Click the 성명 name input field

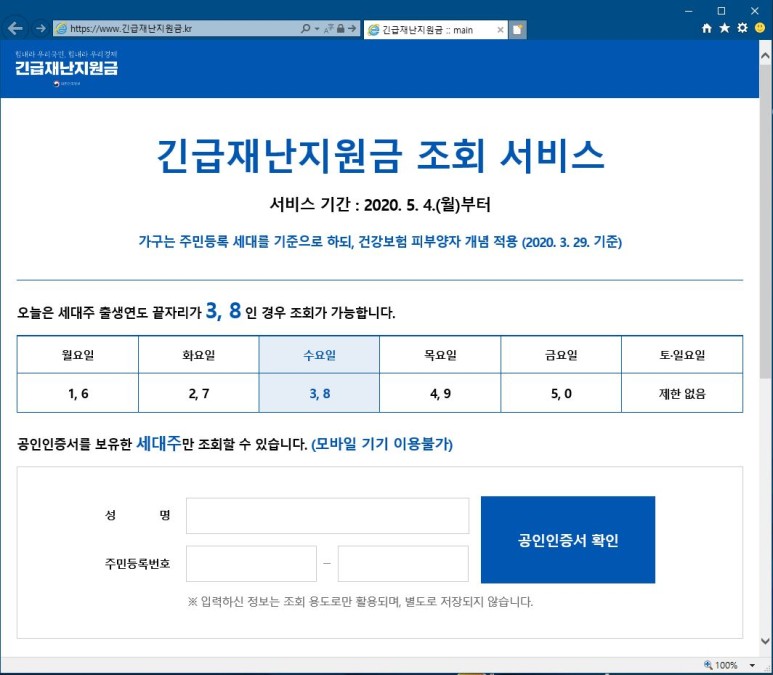327,516
